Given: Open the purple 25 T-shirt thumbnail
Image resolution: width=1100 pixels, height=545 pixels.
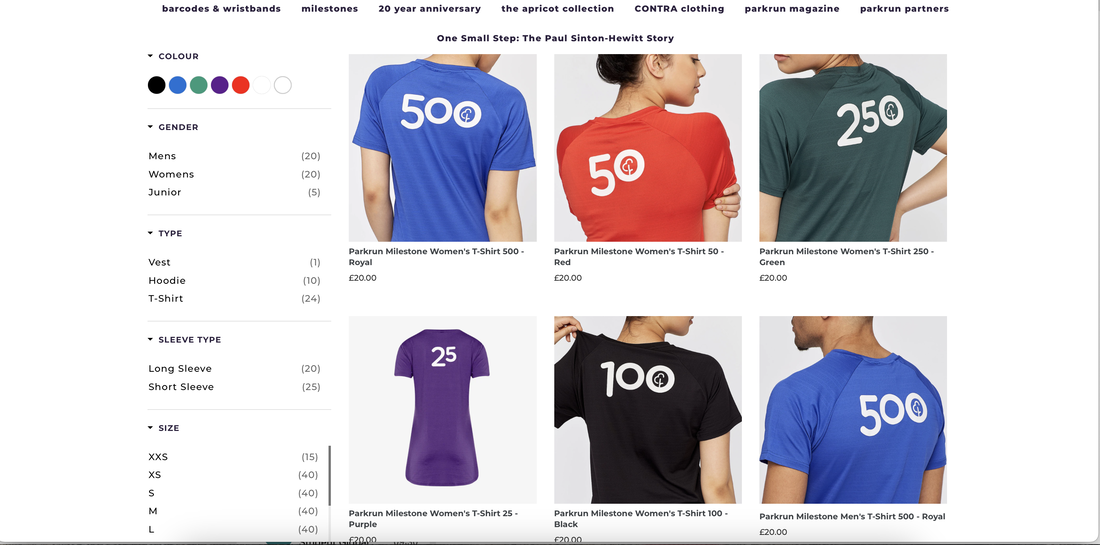Looking at the screenshot, I should [x=443, y=410].
